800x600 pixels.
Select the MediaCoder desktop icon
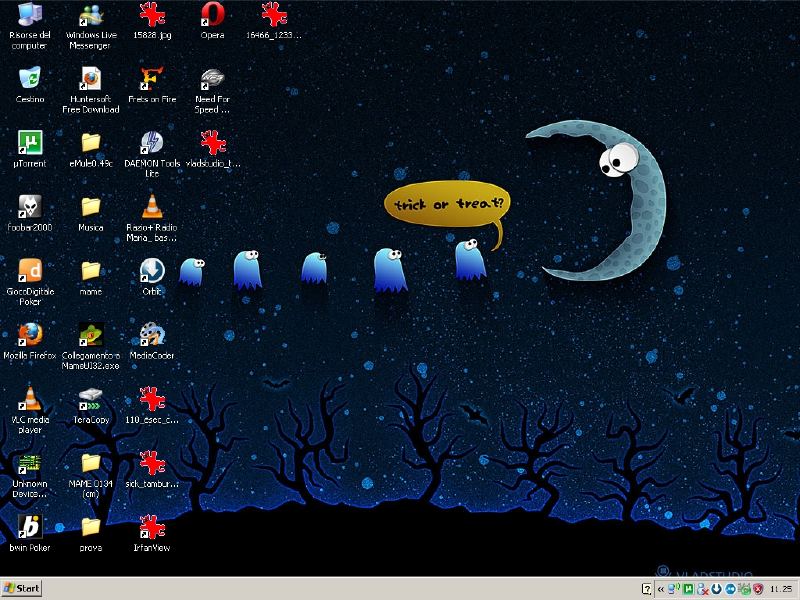pyautogui.click(x=152, y=334)
